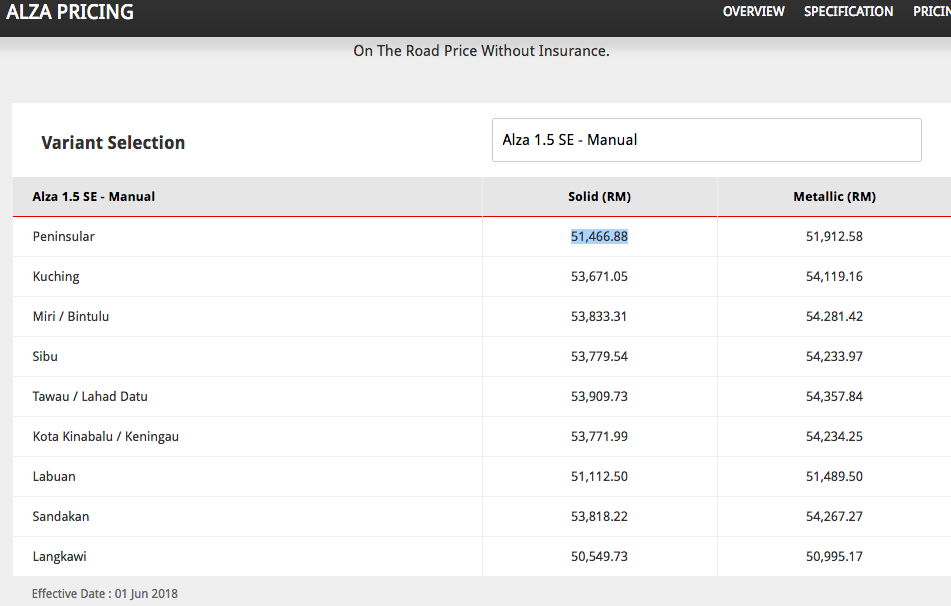Open the OVERVIEW navigation tab
Viewport: 951px width, 606px height.
(x=753, y=12)
